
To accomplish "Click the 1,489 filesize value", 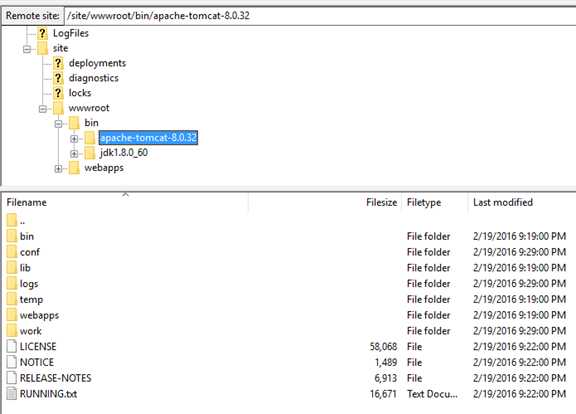I will 386,362.
